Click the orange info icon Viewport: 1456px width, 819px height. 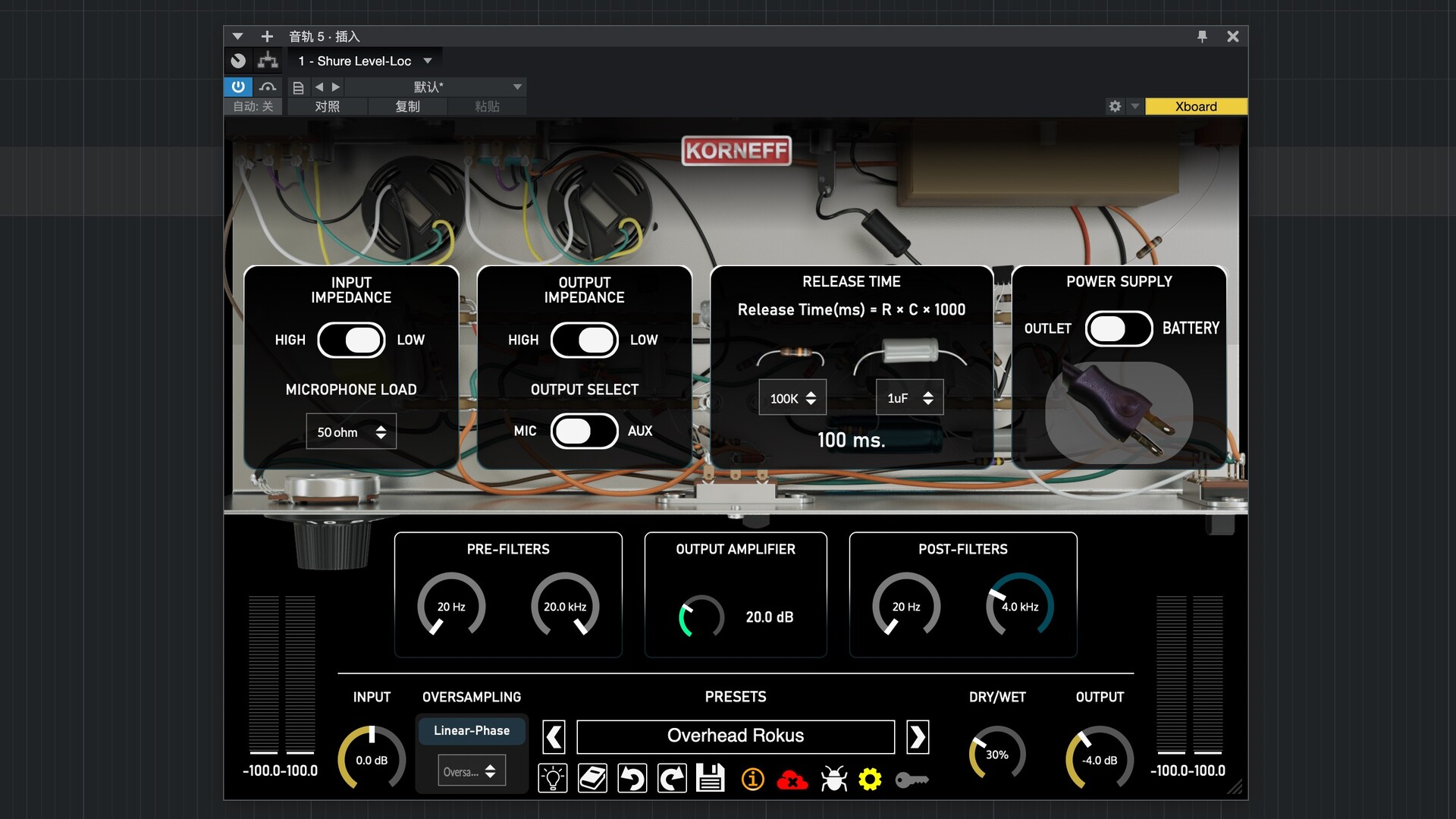752,779
